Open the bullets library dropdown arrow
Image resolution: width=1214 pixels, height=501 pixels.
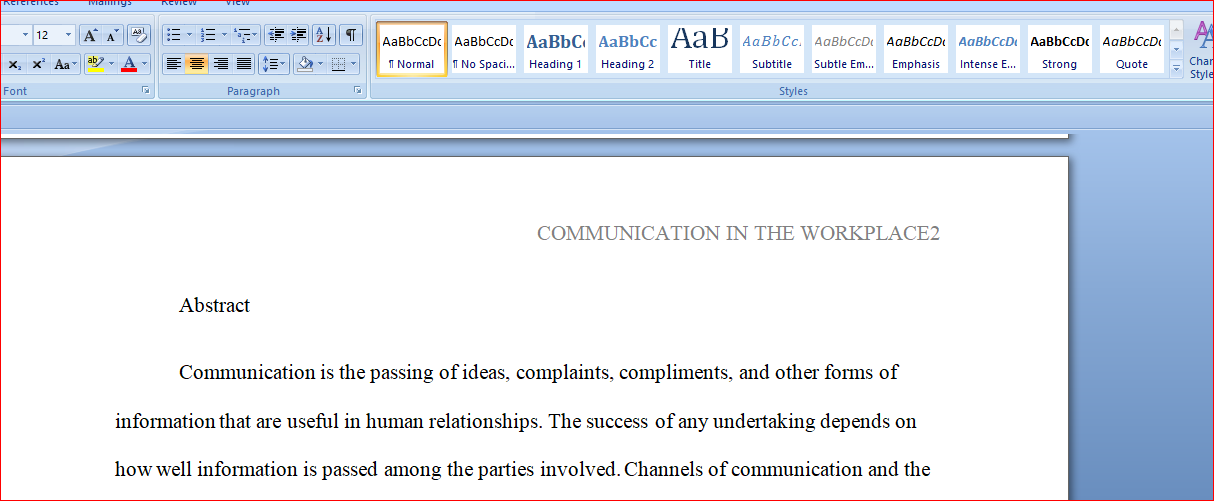189,35
